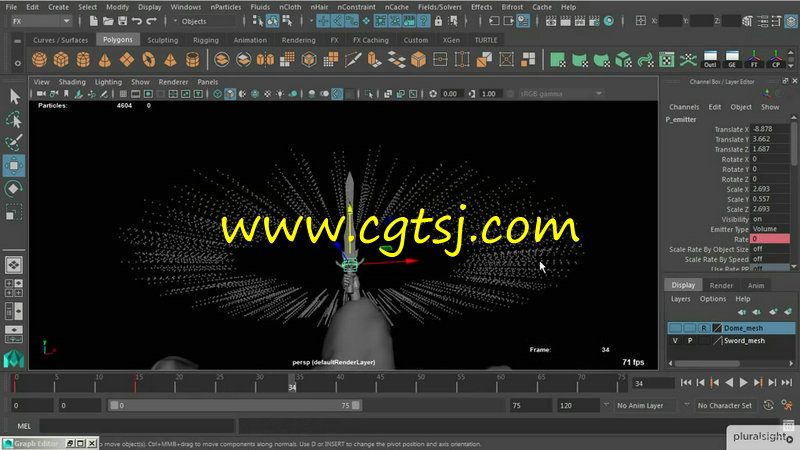Switch to four-view layout icon
The width and height of the screenshot is (800, 450).
[x=14, y=288]
